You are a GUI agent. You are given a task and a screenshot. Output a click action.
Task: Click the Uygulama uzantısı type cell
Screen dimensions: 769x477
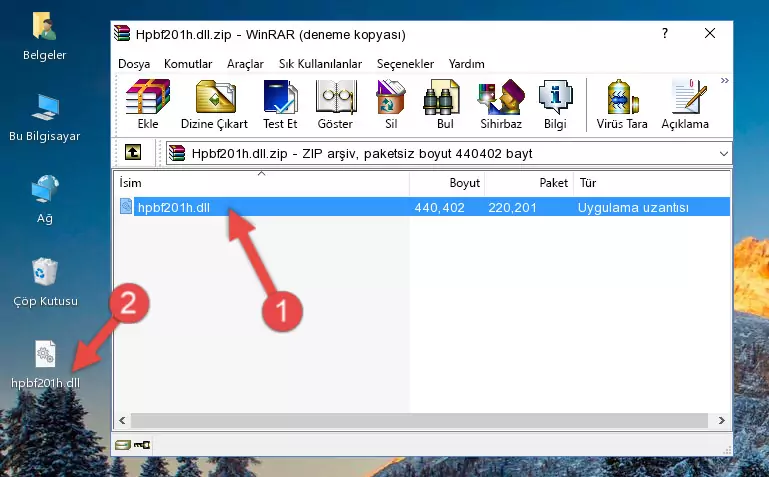click(633, 207)
